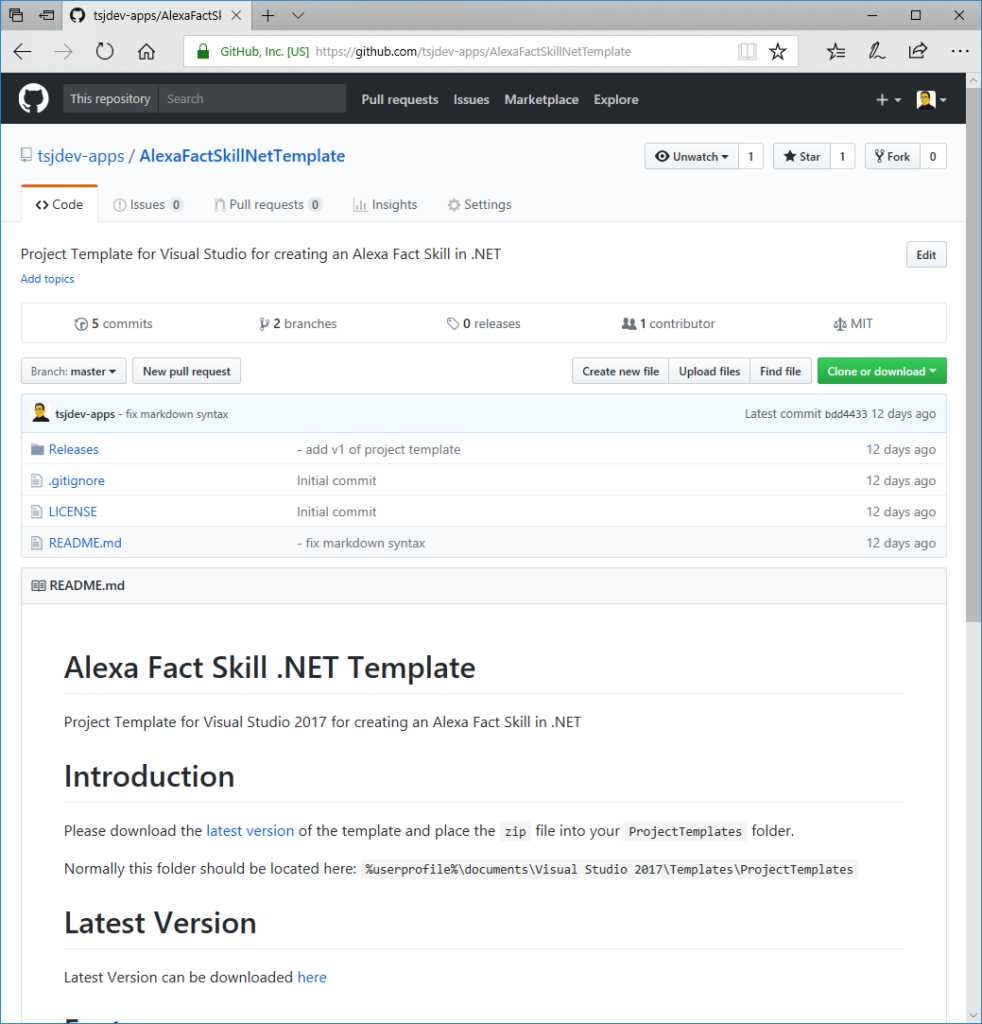Click the GitHub Octocat logo
The image size is (982, 1024).
pos(33,99)
